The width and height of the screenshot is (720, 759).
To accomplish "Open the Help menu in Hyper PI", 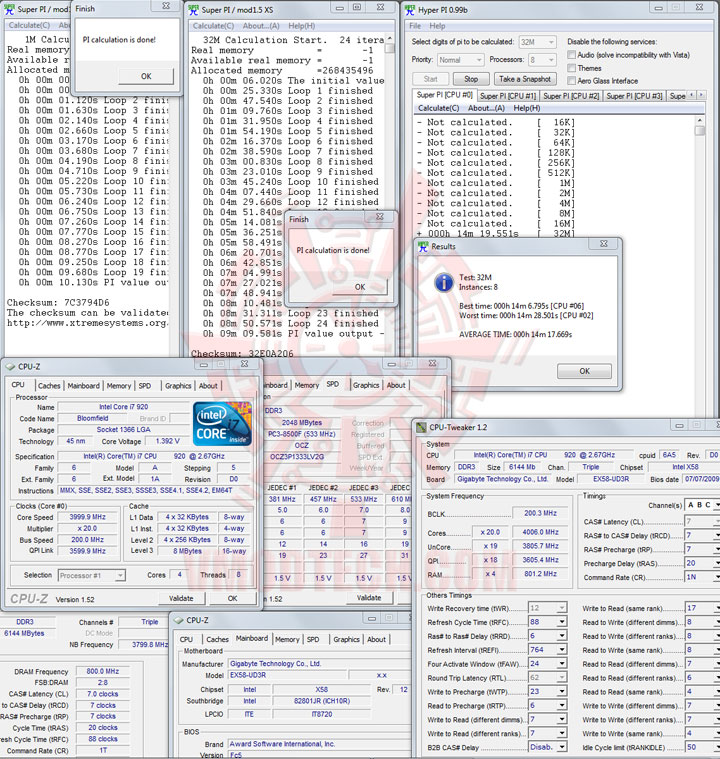I will 437,26.
